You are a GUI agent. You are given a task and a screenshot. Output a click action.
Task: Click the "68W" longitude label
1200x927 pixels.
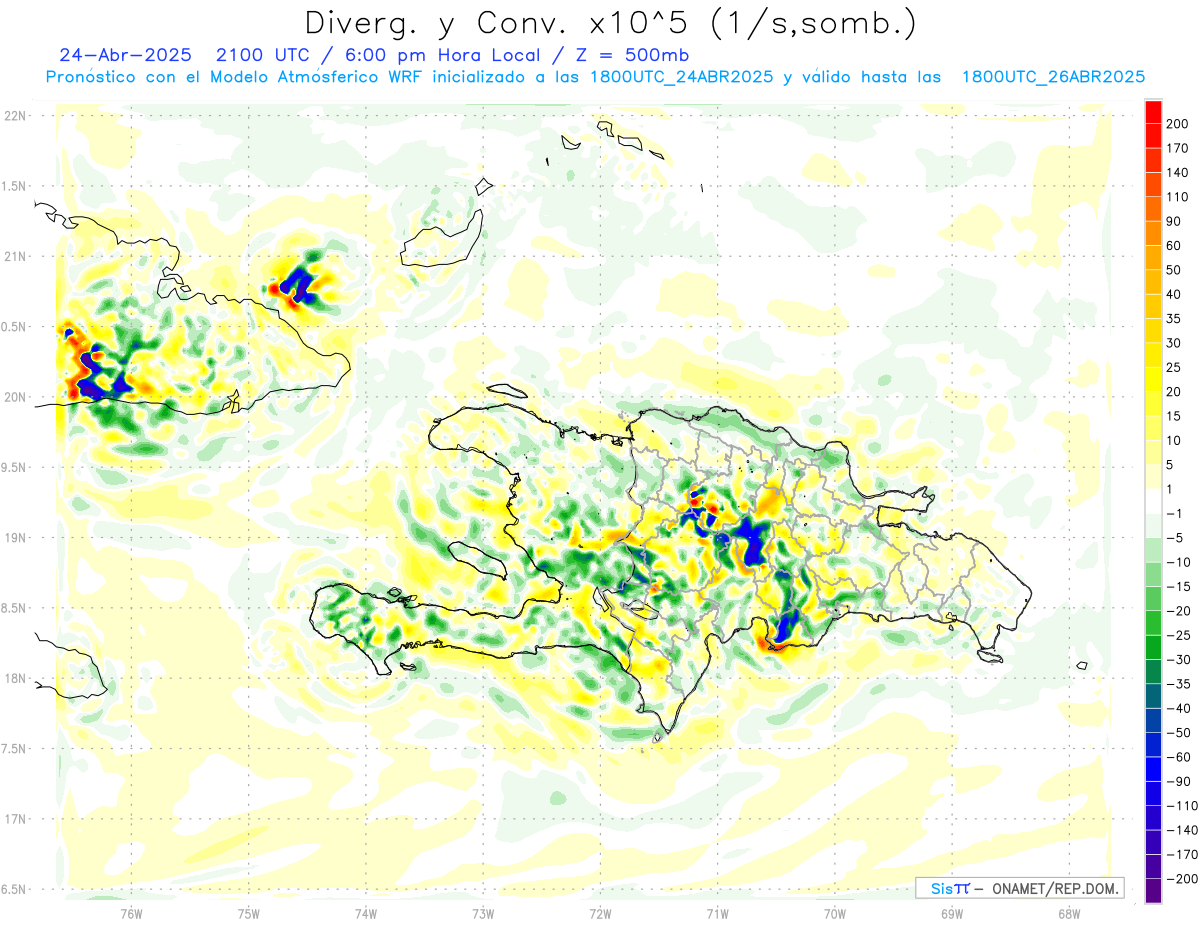coord(1069,914)
